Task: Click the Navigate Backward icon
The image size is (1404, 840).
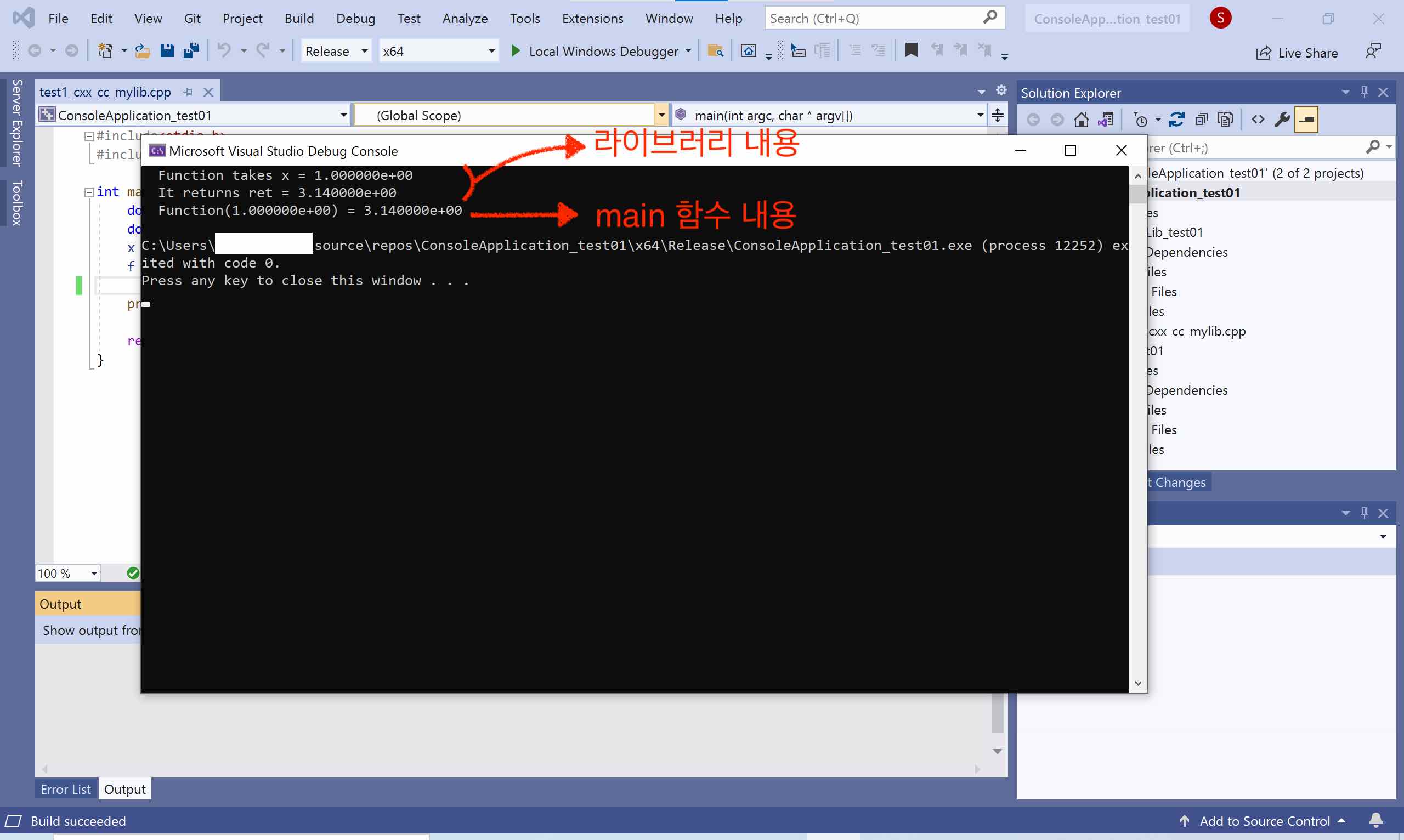Action: click(x=35, y=51)
